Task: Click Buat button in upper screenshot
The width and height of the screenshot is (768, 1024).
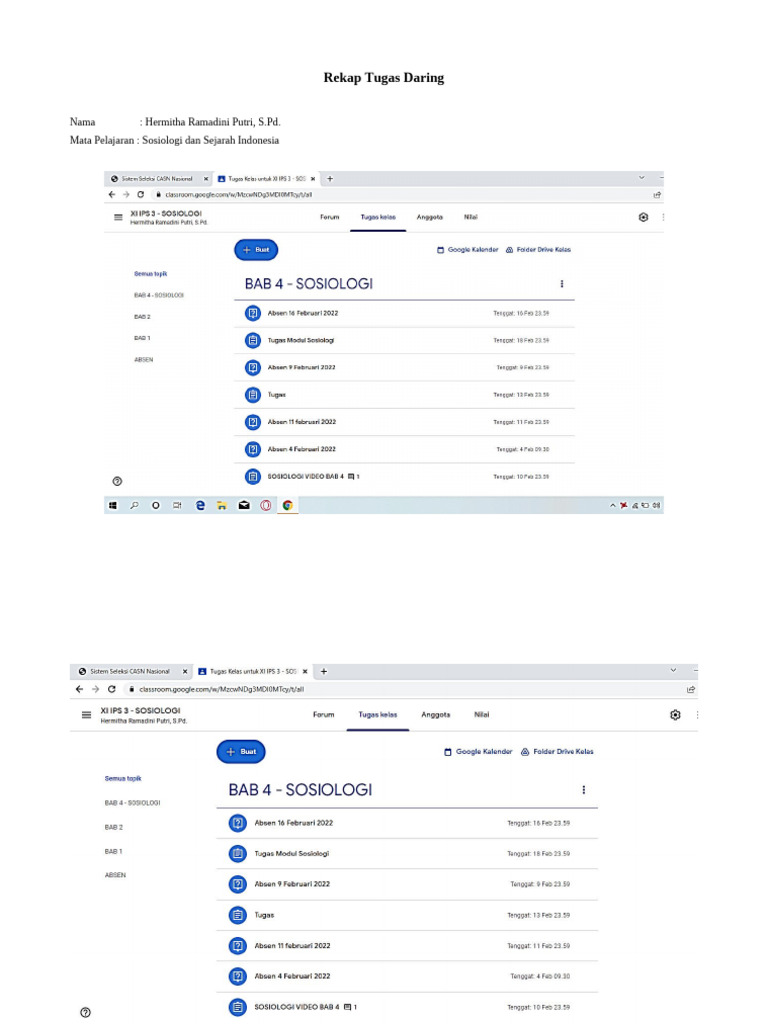Action: tap(256, 250)
